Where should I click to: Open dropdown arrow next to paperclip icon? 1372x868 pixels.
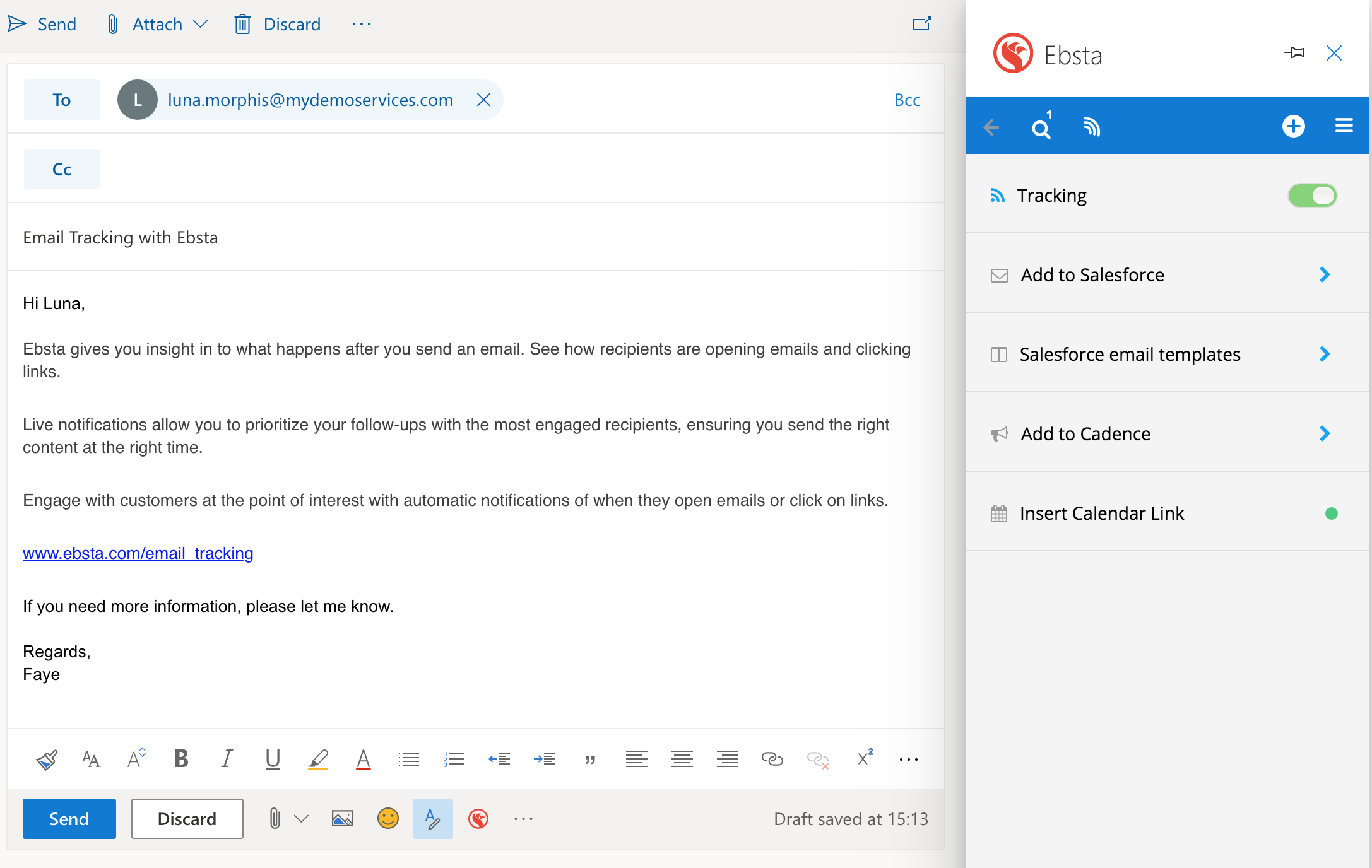pyautogui.click(x=302, y=819)
